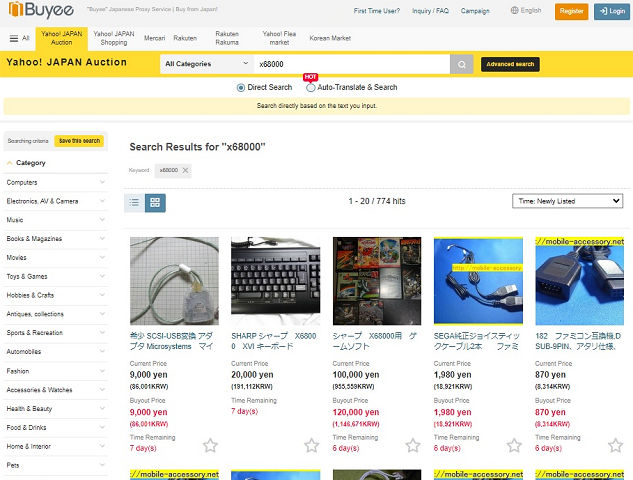Screen dimensions: 633x480
Task: Open the All Categories dropdown
Action: pos(207,64)
